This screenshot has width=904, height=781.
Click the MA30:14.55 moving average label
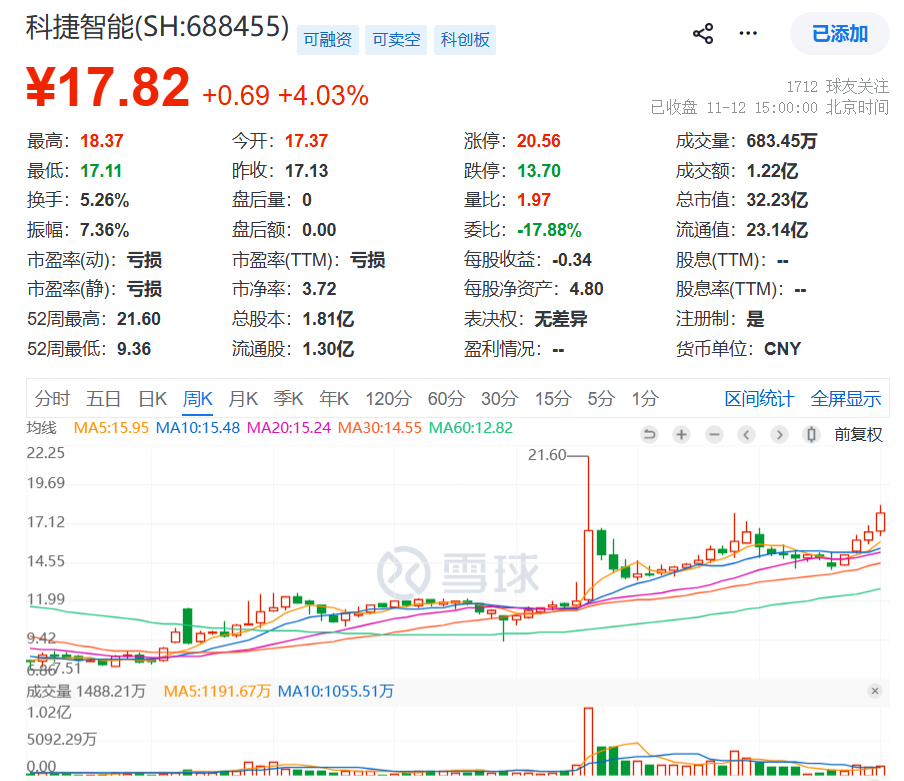(379, 428)
